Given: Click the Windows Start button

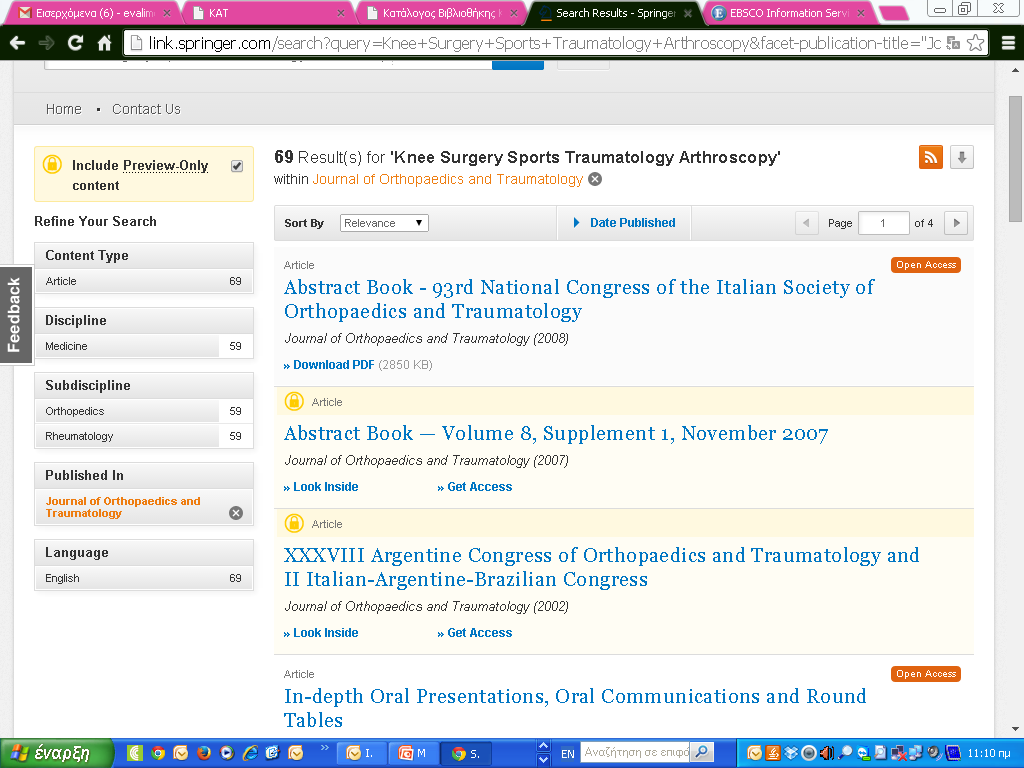Looking at the screenshot, I should point(57,753).
